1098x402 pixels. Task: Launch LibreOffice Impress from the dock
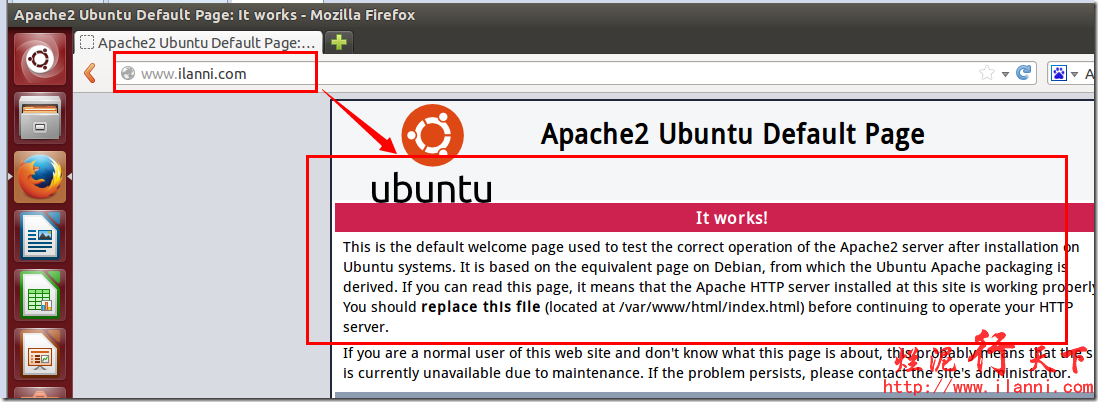(x=40, y=353)
